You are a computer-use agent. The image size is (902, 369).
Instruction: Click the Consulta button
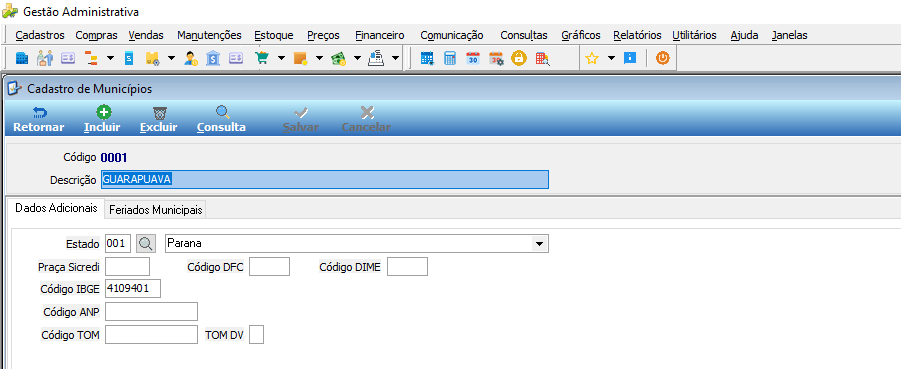point(221,120)
